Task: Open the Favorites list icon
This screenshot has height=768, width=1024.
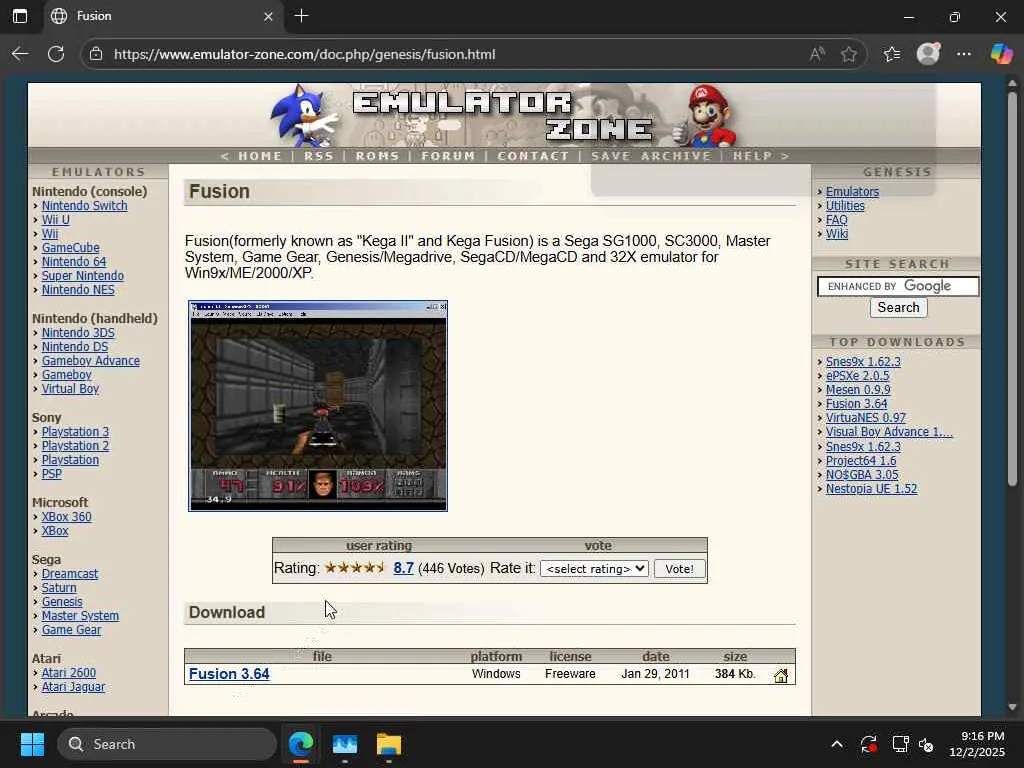Action: tap(891, 54)
